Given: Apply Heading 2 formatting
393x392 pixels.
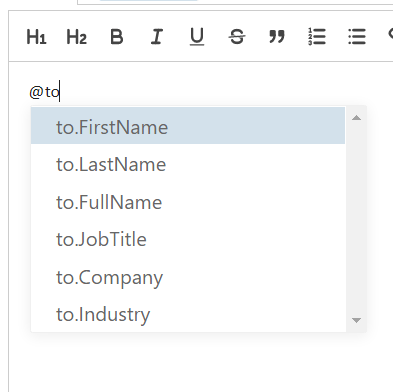Looking at the screenshot, I should 77,37.
